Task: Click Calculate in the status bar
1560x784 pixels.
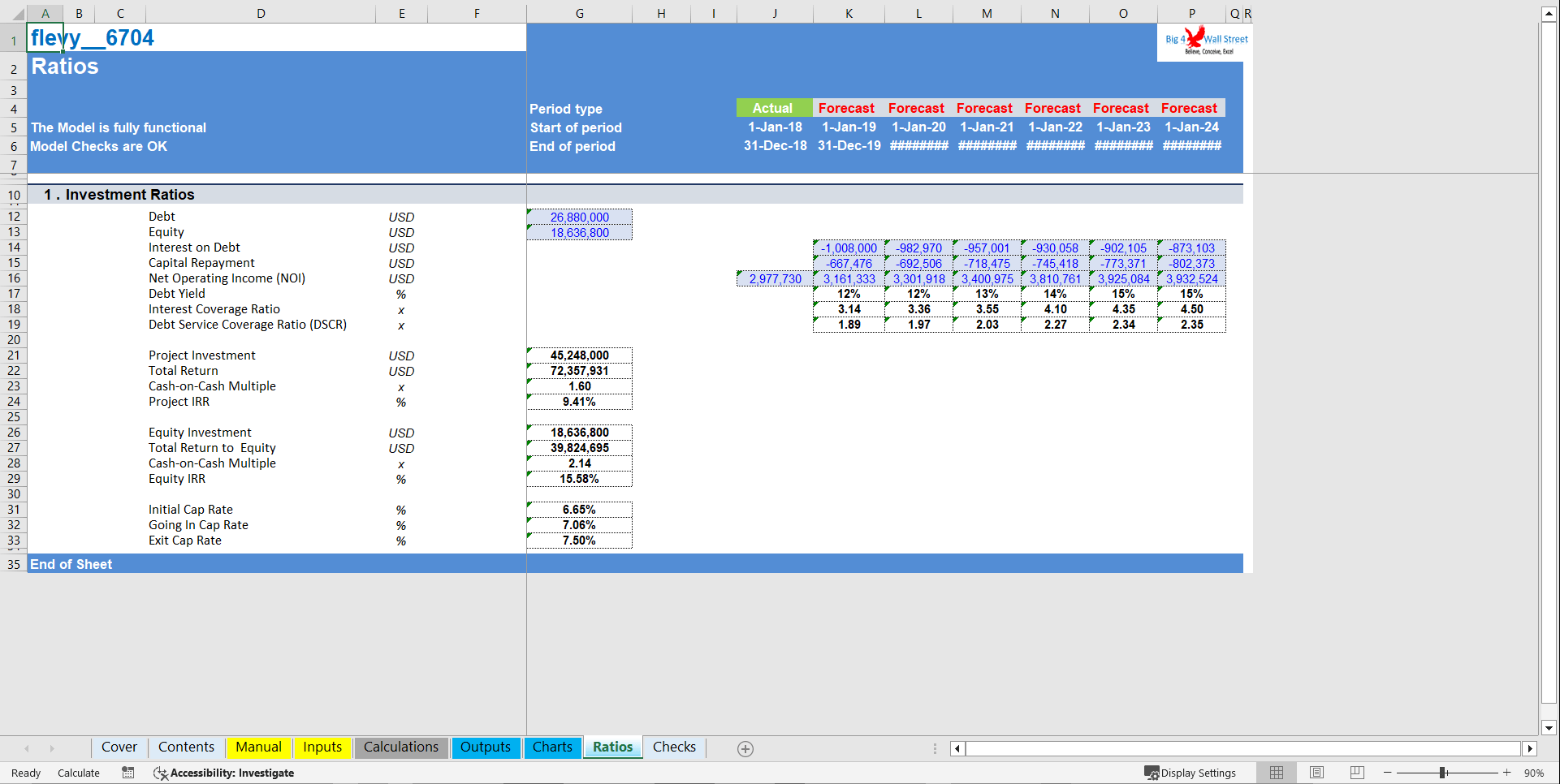Action: 78,773
